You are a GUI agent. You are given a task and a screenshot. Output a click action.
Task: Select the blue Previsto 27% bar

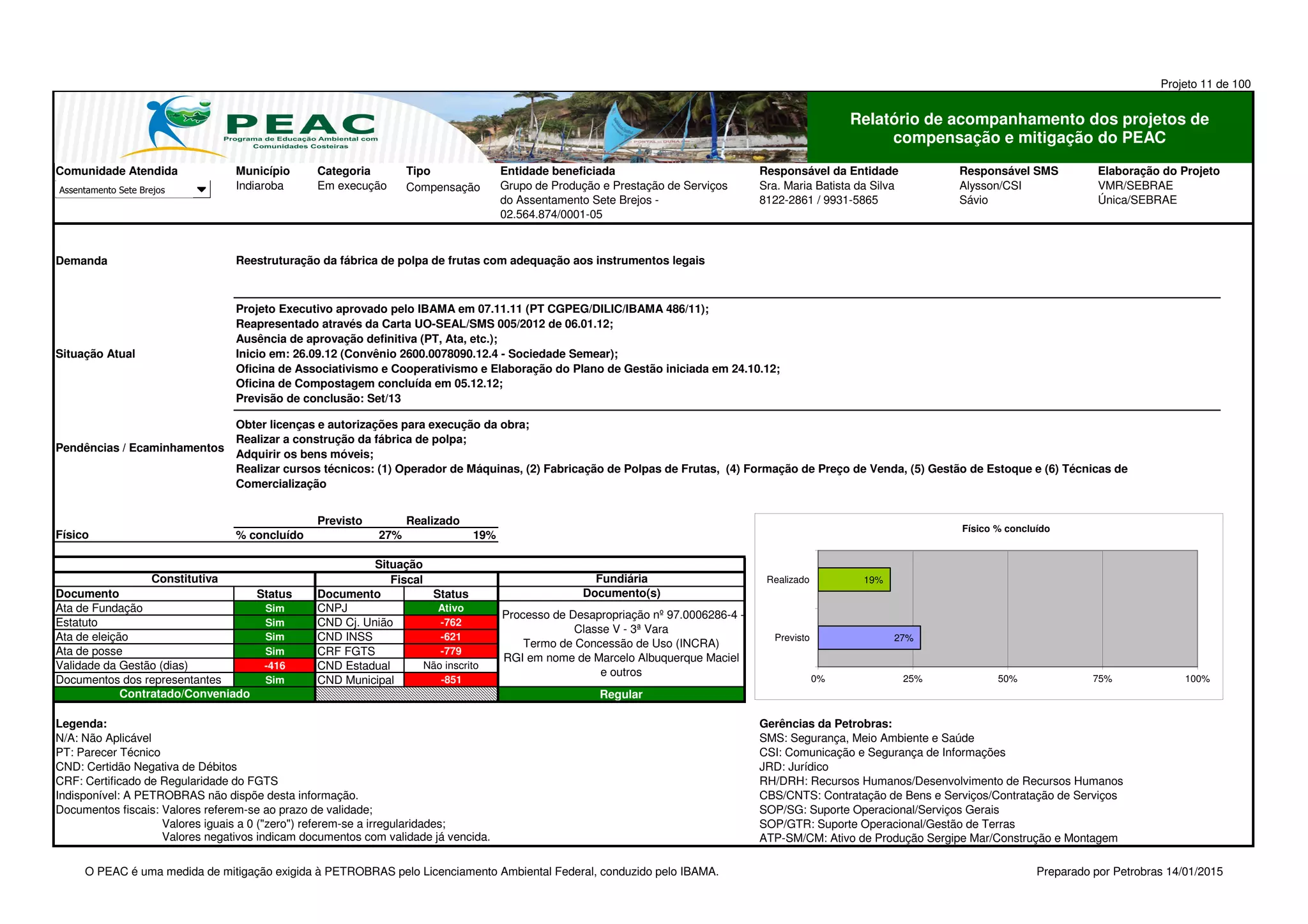[869, 637]
